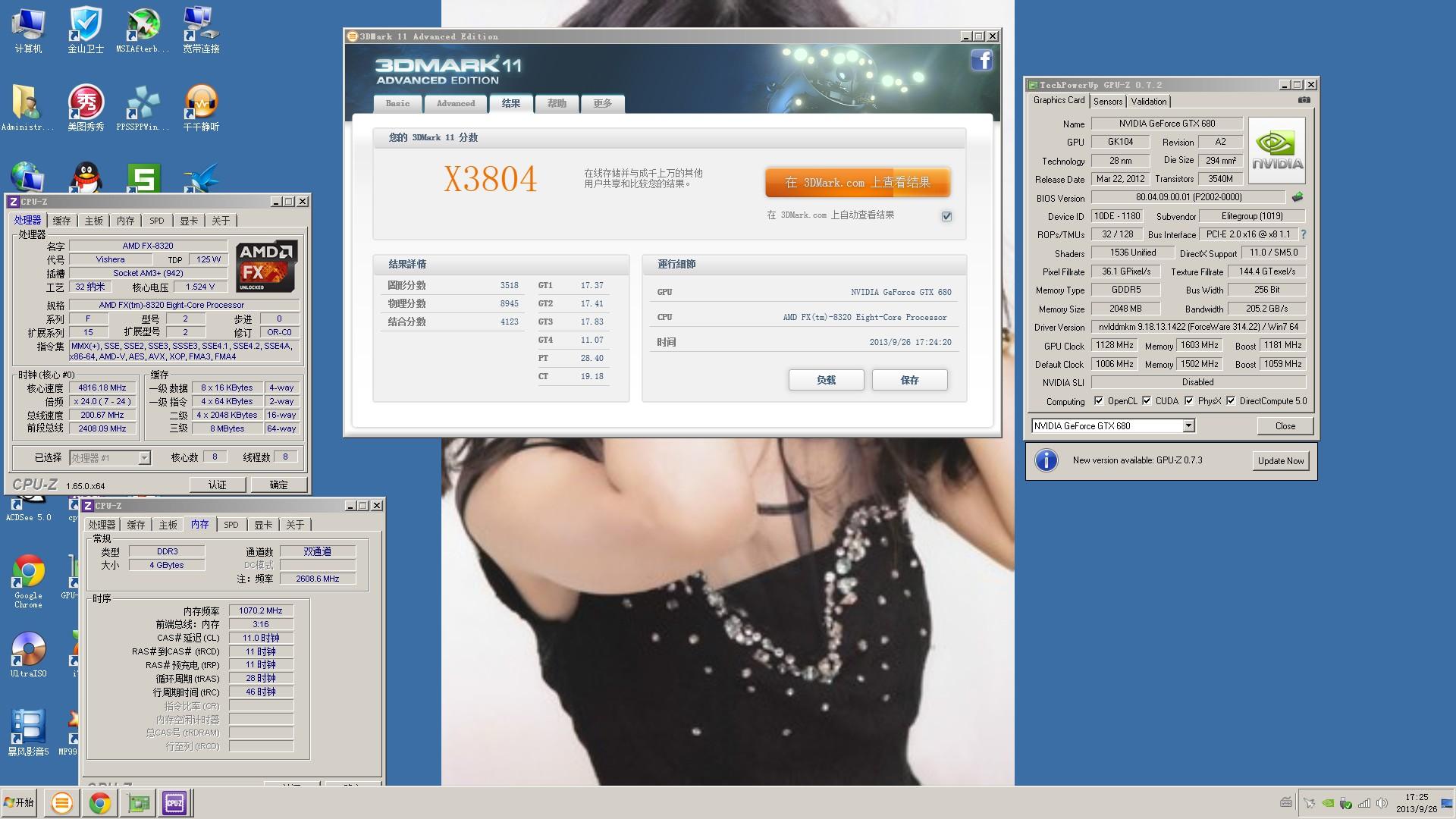Image resolution: width=1456 pixels, height=819 pixels.
Task: Open the UltraISO desktop shortcut
Action: (x=28, y=655)
